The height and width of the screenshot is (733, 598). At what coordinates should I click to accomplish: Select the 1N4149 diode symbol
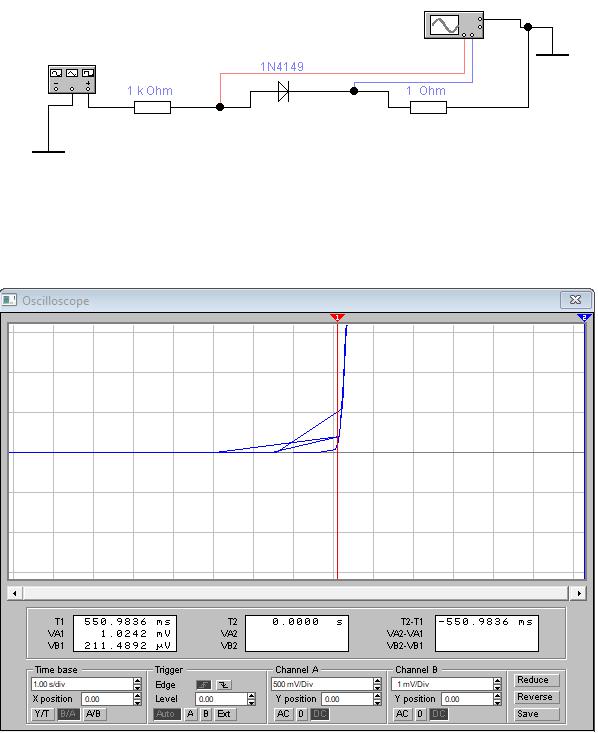click(x=283, y=91)
